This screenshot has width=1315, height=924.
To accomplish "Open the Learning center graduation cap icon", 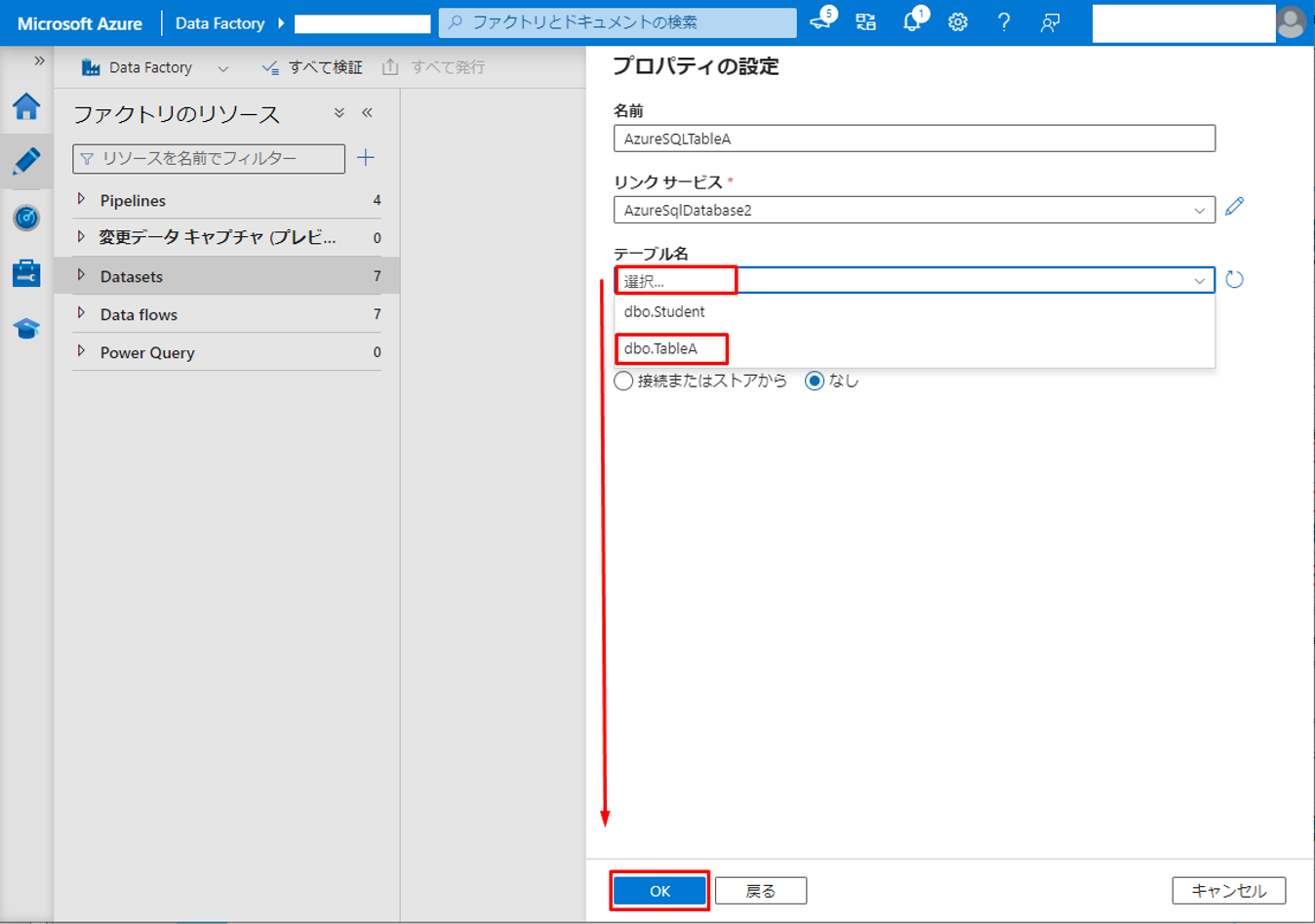I will 26,329.
